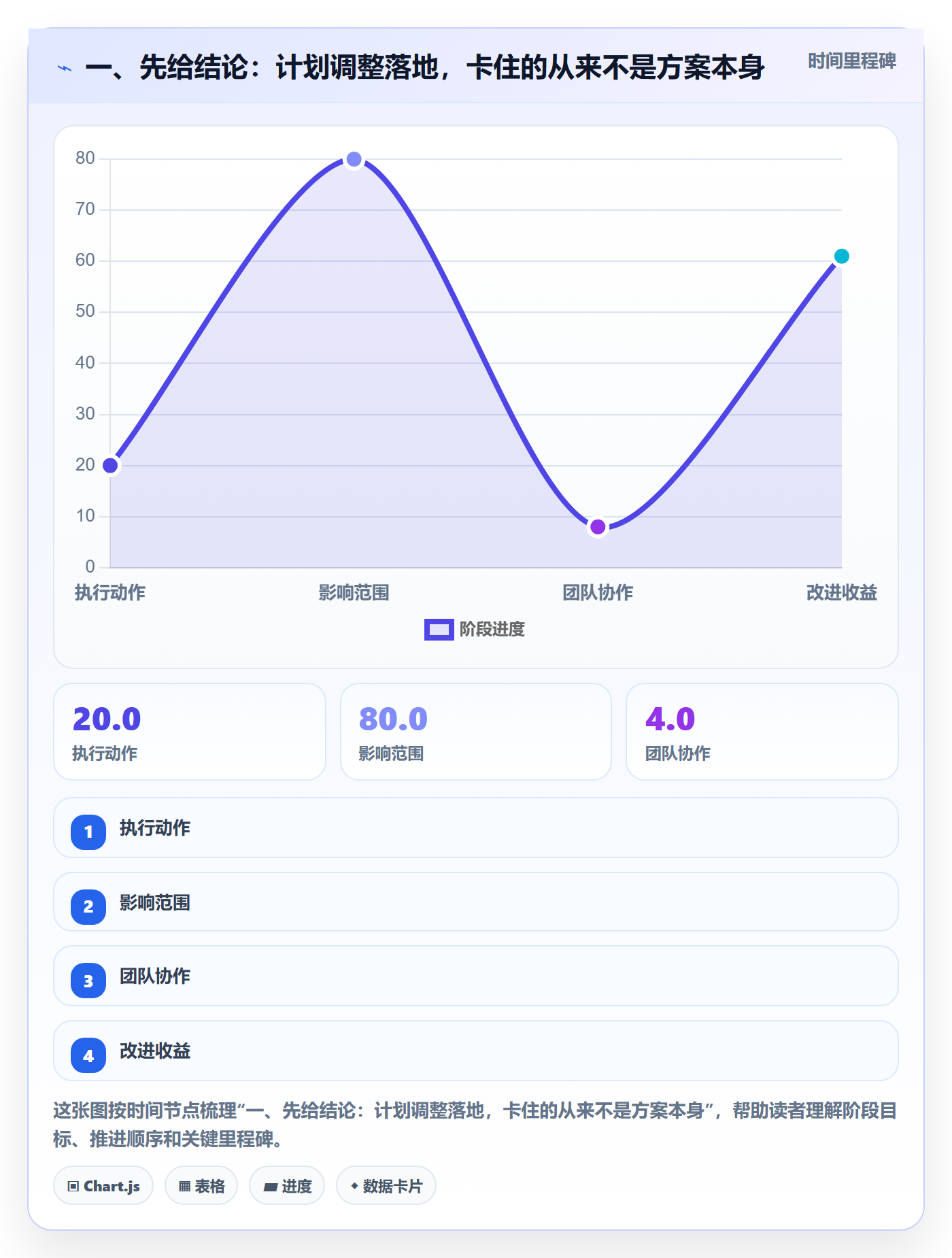Image resolution: width=952 pixels, height=1258 pixels.
Task: Click the 团队协作 x-axis label
Action: [598, 593]
